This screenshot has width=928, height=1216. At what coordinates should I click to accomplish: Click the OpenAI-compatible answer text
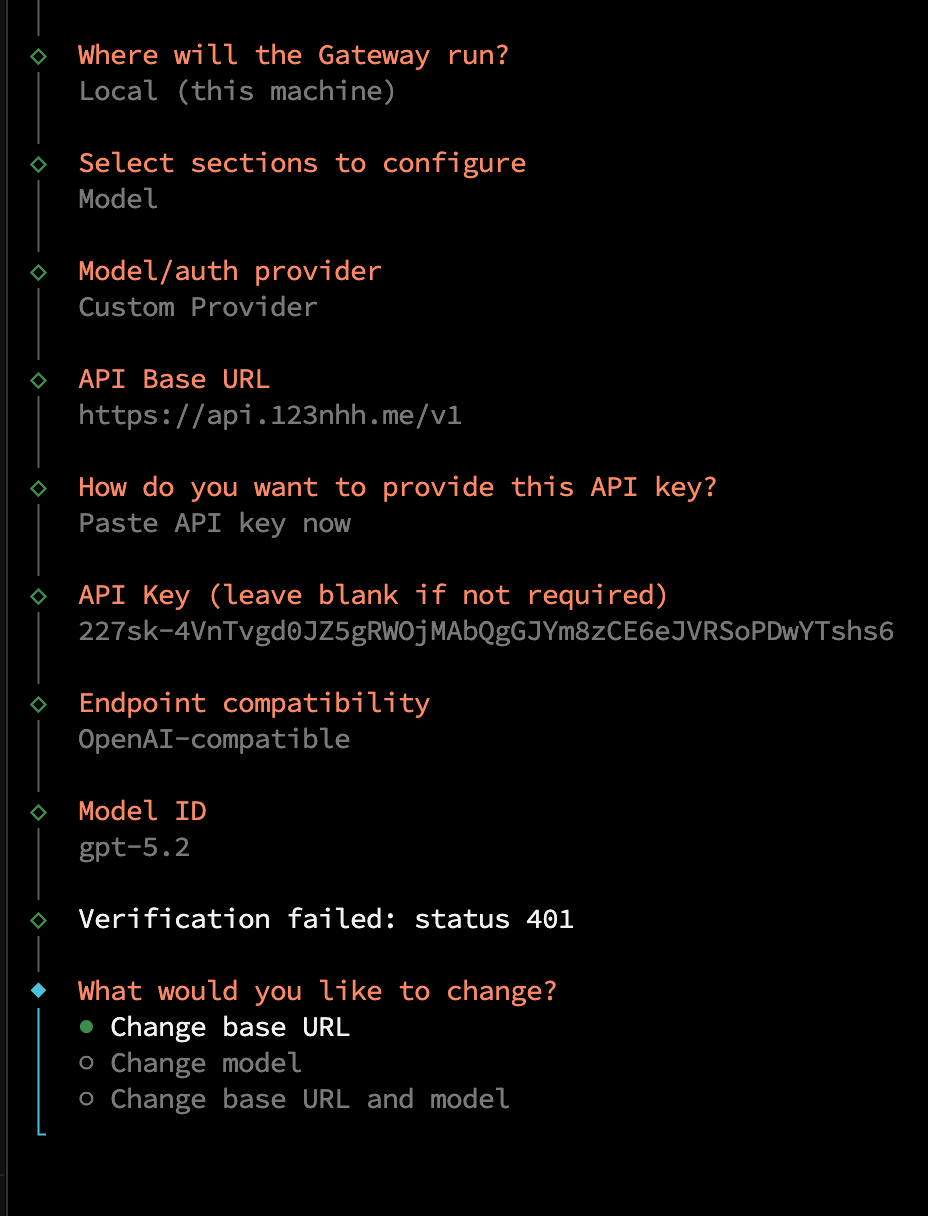214,739
